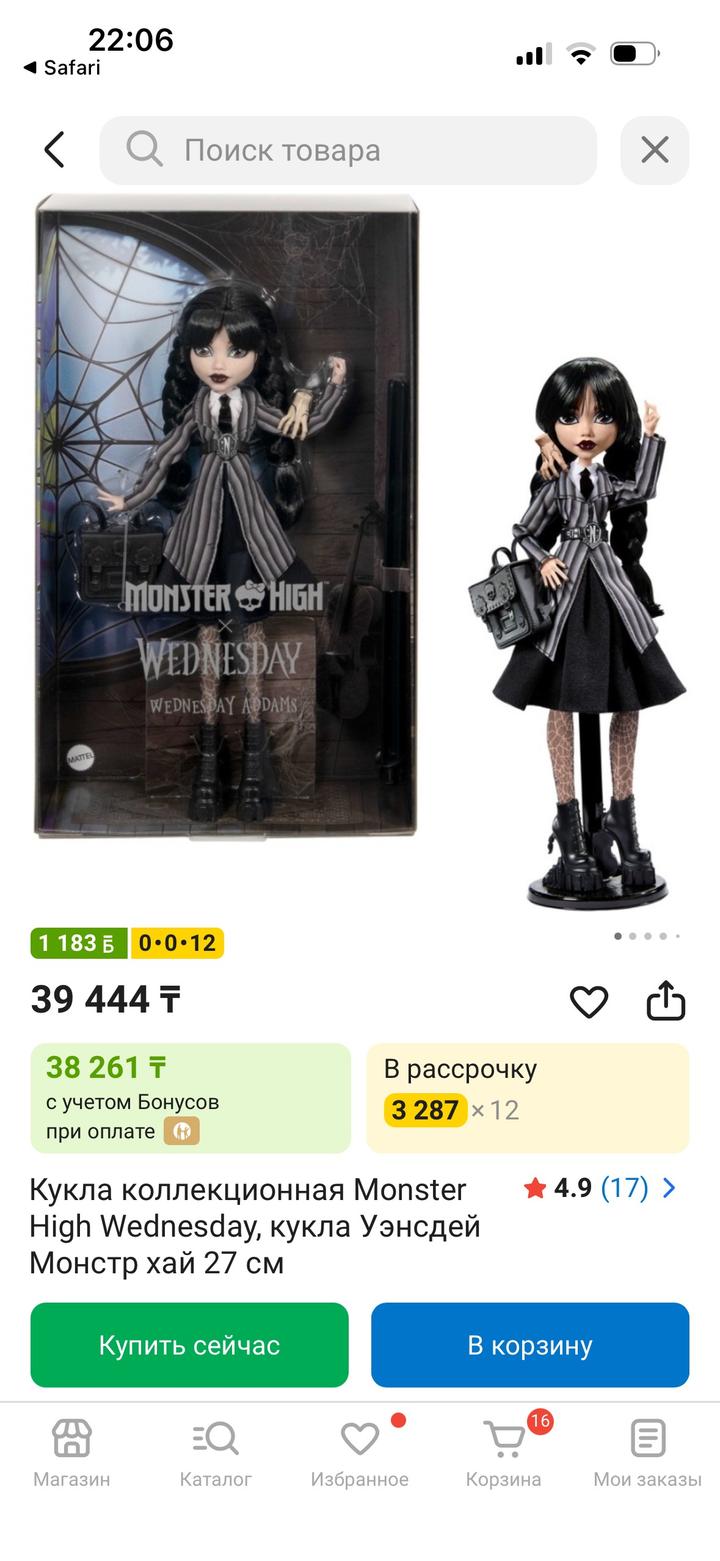Viewport: 720px width, 1561px height.
Task: Tap the back arrow icon
Action: click(x=54, y=150)
